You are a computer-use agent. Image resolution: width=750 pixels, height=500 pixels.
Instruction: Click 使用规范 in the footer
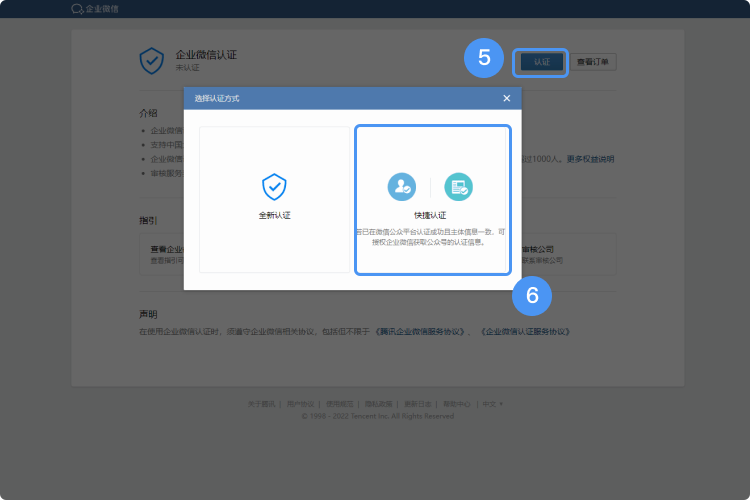point(340,404)
